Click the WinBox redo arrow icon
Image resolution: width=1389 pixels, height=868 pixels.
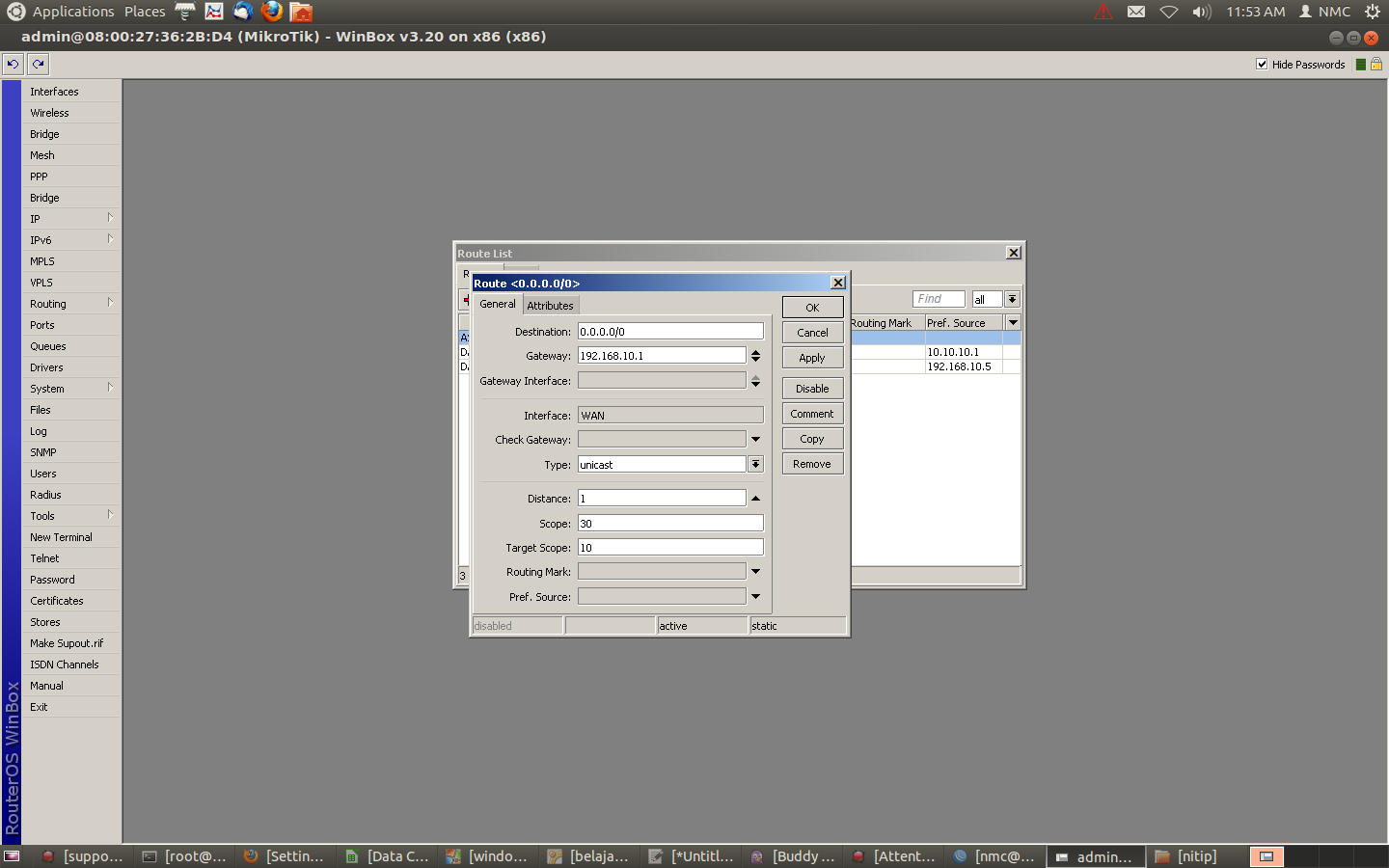point(38,64)
